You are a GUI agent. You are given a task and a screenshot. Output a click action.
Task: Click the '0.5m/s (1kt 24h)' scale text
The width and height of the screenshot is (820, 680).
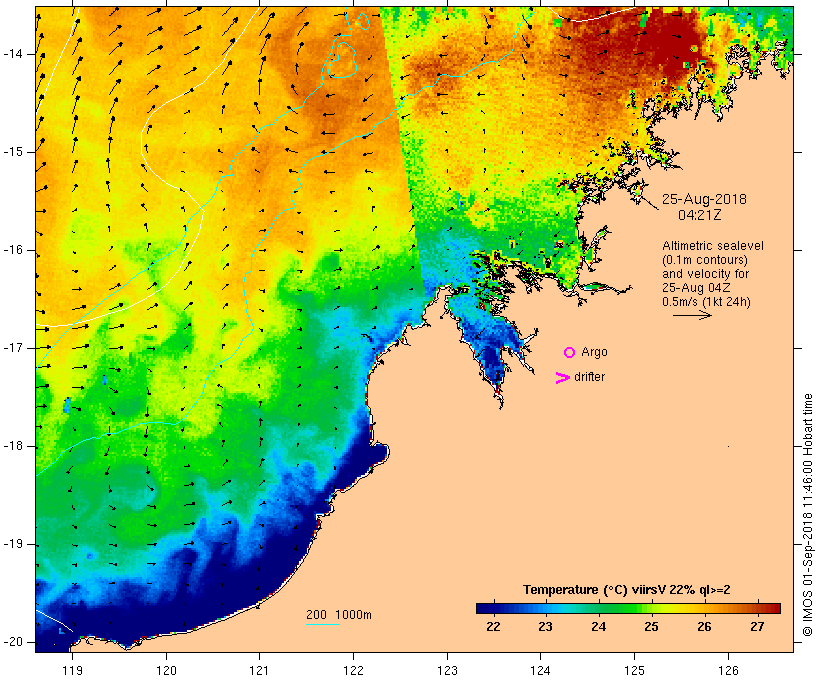pyautogui.click(x=706, y=302)
